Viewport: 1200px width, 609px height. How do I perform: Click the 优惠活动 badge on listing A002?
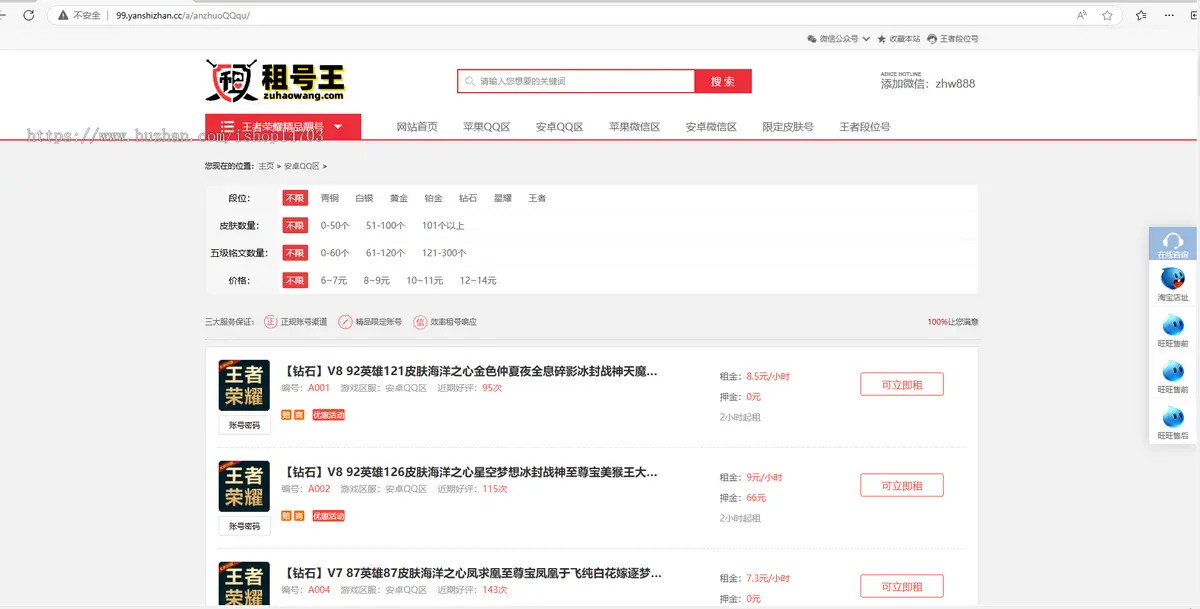tap(328, 516)
